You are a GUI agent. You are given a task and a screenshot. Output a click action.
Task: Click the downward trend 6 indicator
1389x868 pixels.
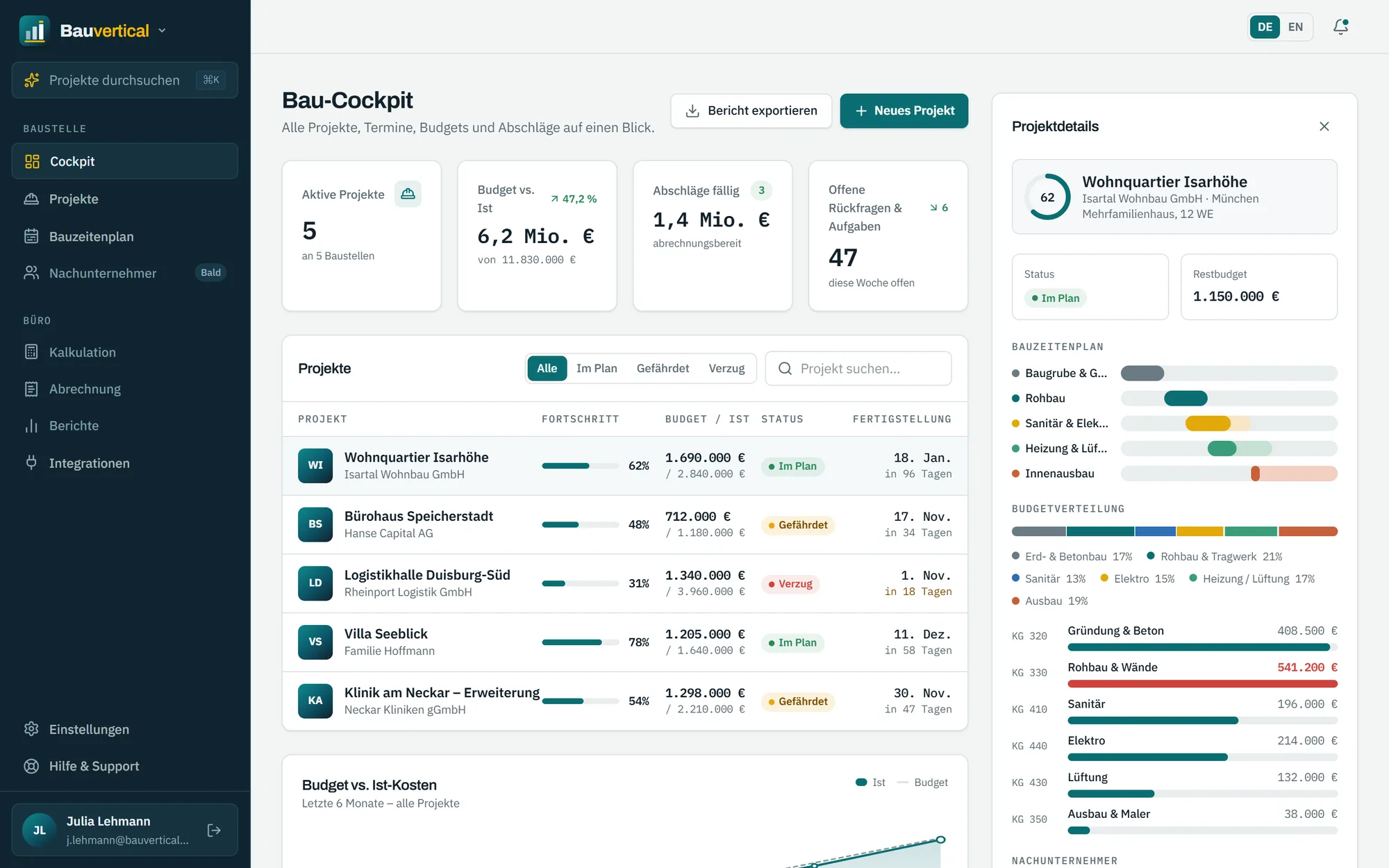click(x=939, y=208)
